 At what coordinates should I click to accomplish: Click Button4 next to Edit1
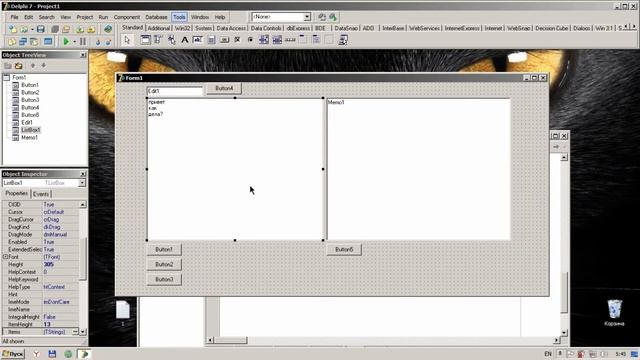click(x=224, y=89)
